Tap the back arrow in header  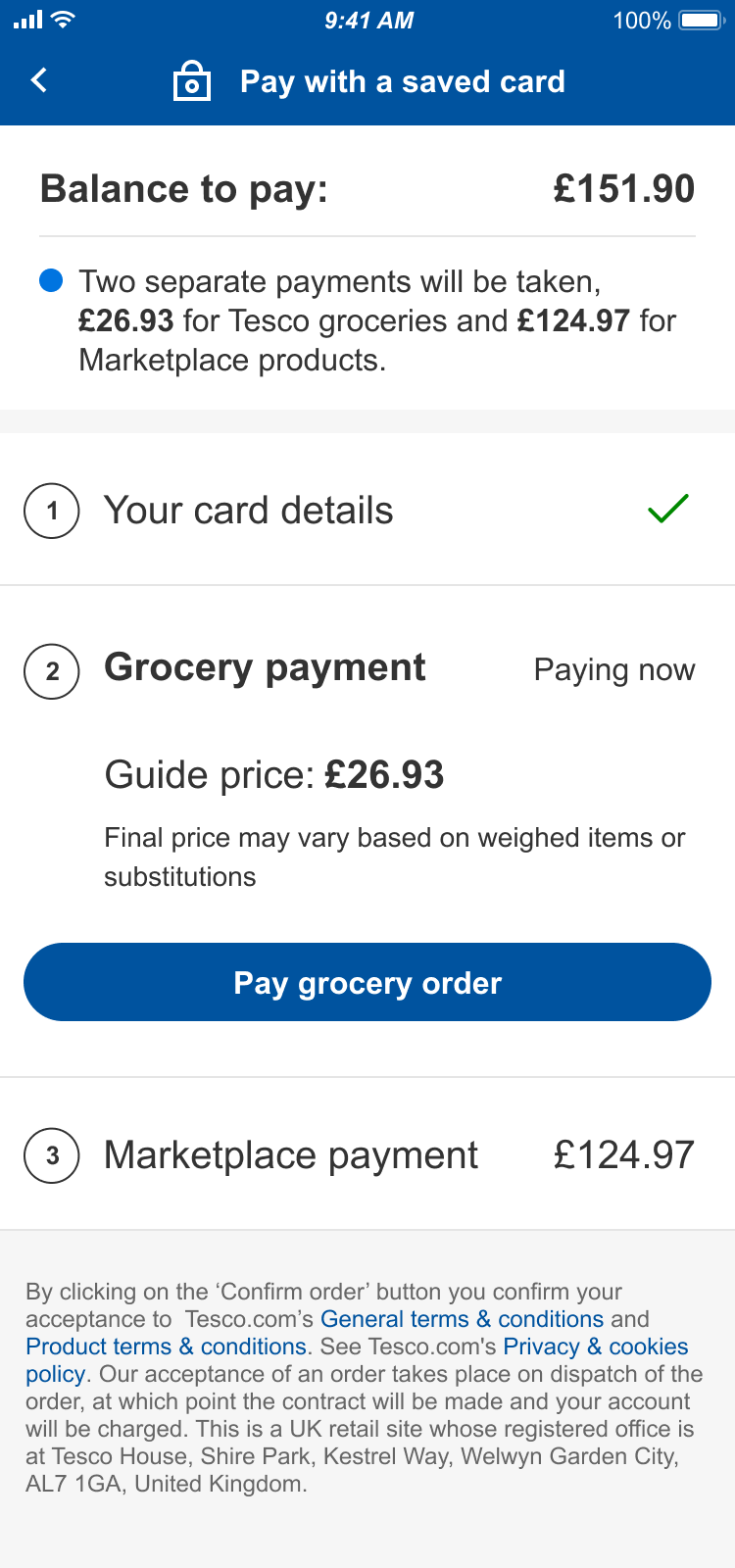click(x=39, y=80)
